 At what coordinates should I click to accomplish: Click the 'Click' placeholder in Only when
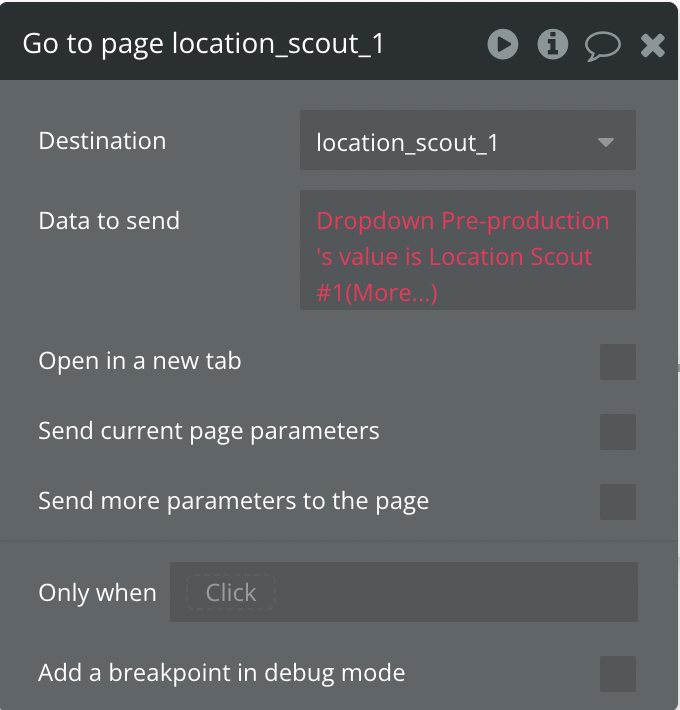click(x=231, y=593)
